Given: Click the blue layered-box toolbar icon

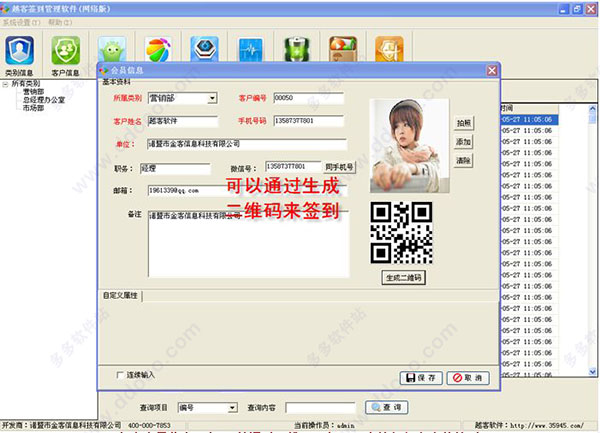Looking at the screenshot, I should (x=204, y=49).
